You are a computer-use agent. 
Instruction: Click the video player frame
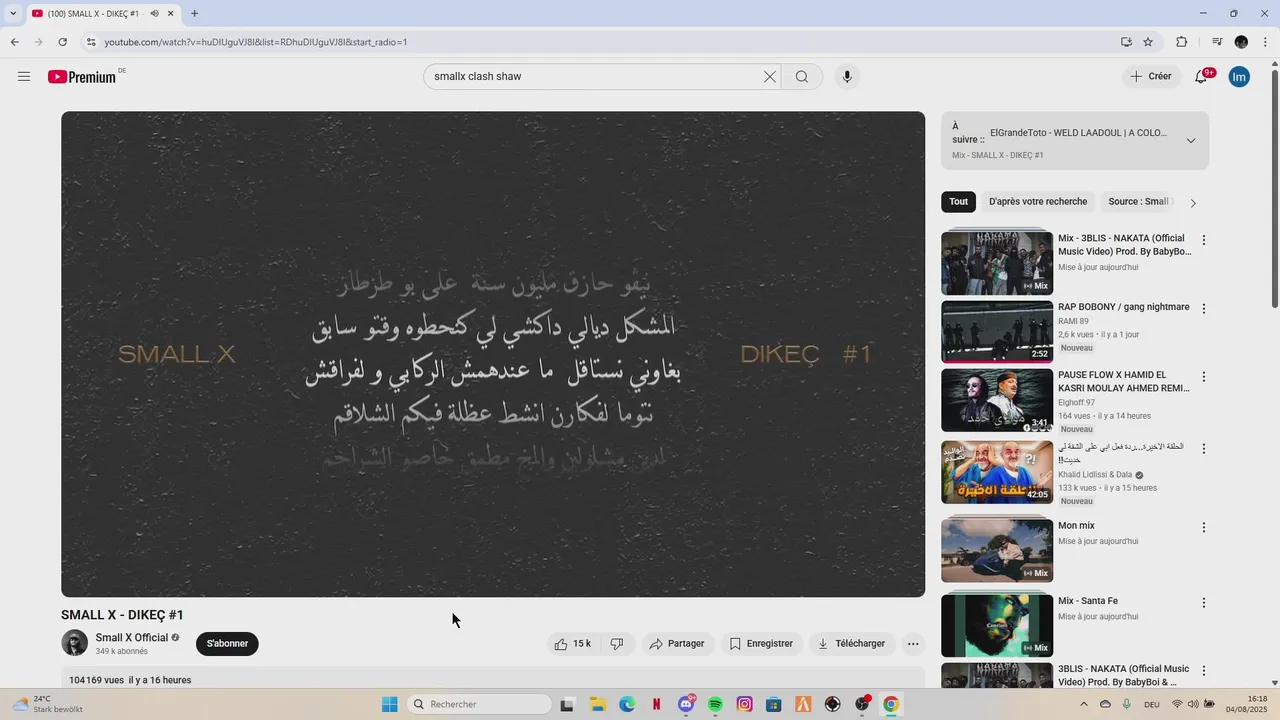[493, 354]
